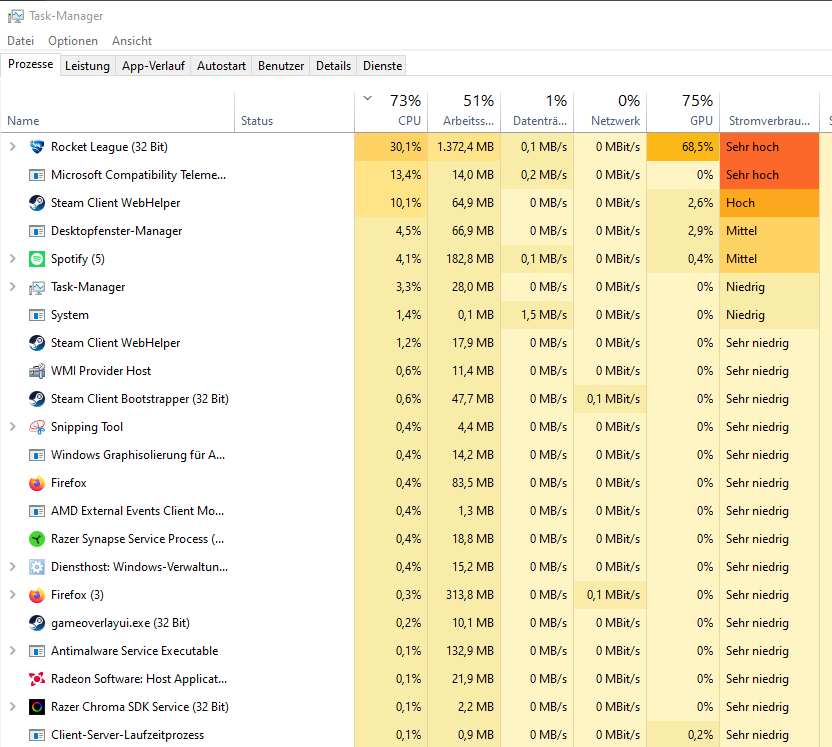The image size is (832, 747).
Task: Click the Microsoft Compatibility Telemetry icon
Action: (37, 175)
